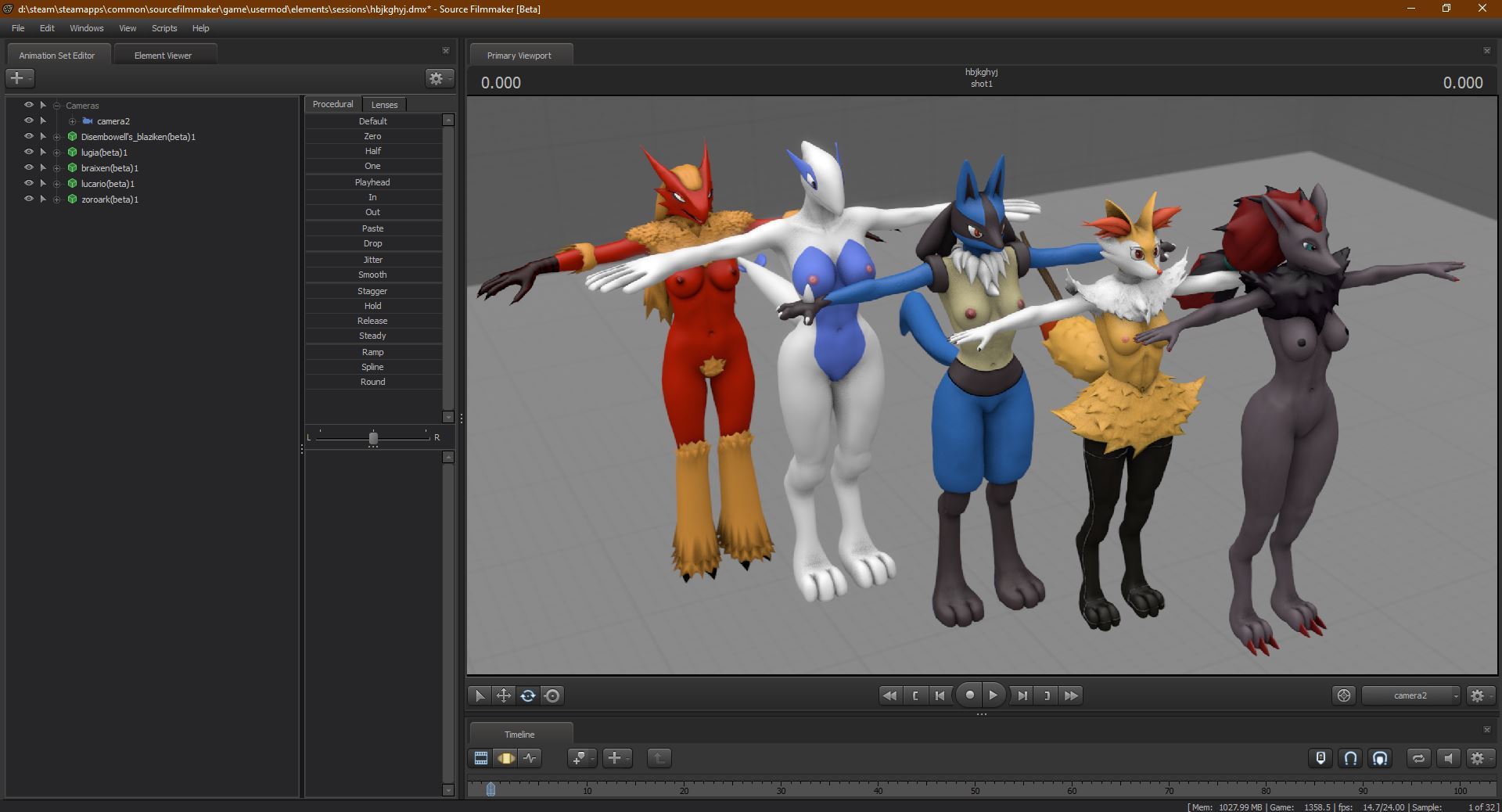Open the File menu
This screenshot has height=812, width=1502.
point(18,28)
